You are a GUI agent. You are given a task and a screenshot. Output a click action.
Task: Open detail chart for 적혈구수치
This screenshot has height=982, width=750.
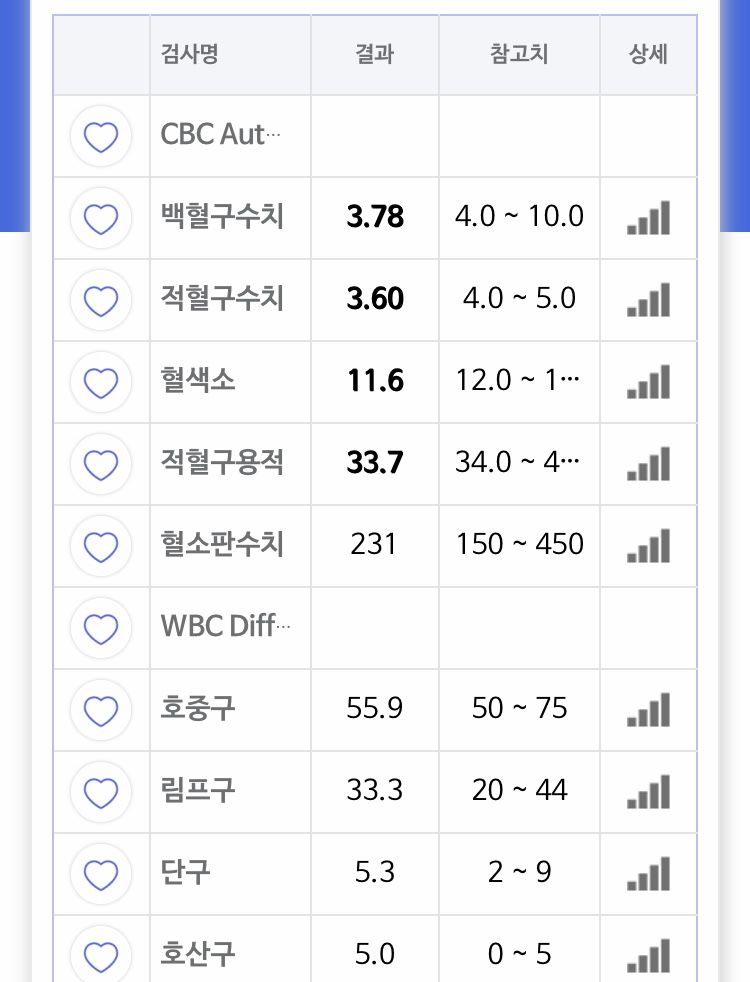pos(648,300)
